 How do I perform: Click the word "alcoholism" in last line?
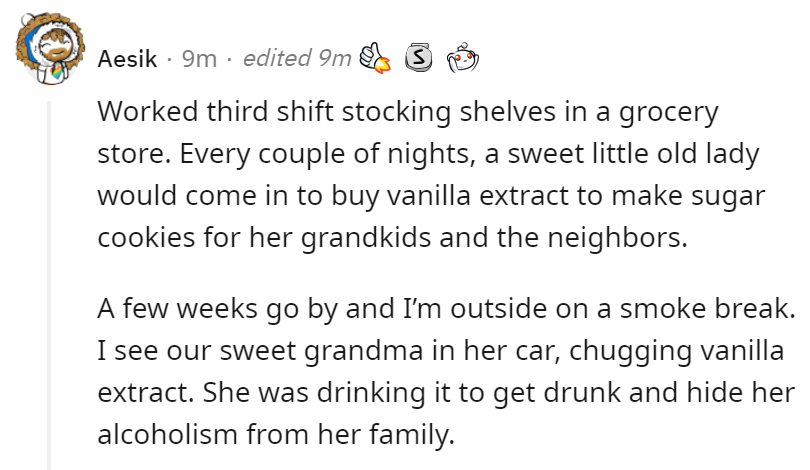[167, 434]
